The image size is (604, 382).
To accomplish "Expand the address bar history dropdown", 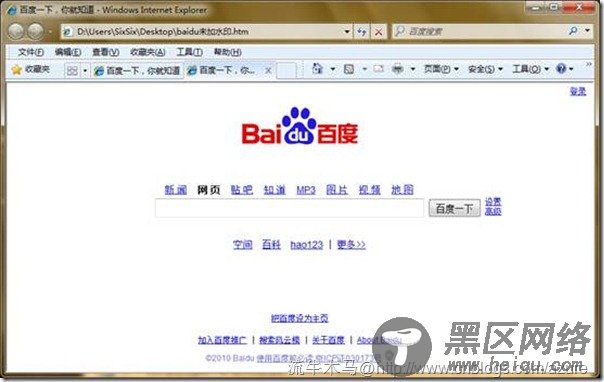I will 347,32.
